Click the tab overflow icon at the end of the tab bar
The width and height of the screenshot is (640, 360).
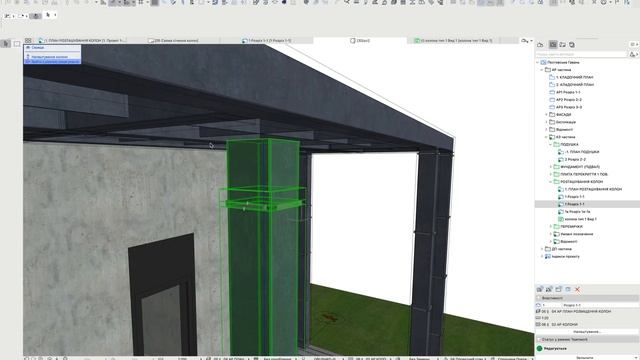coord(527,40)
